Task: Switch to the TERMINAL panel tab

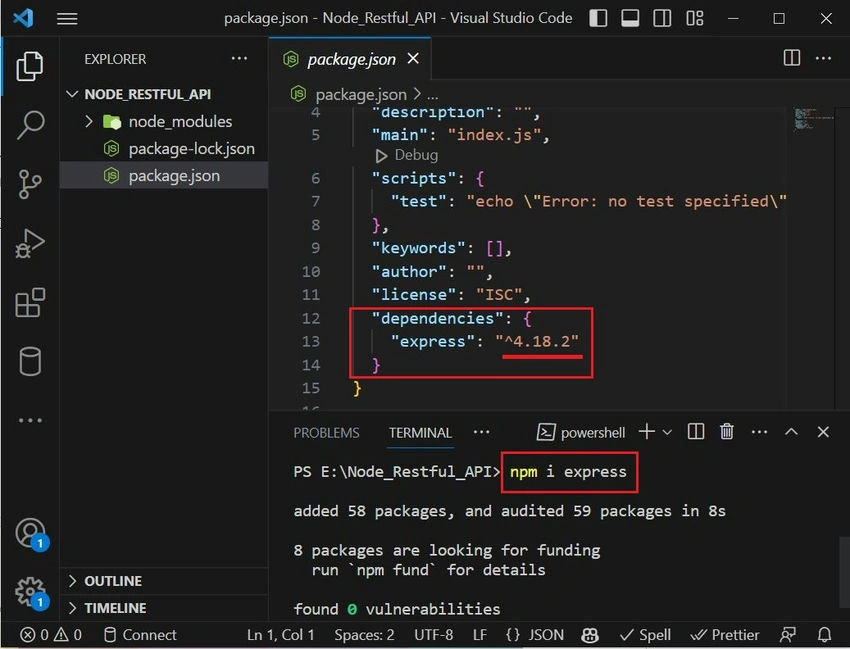Action: [x=420, y=433]
